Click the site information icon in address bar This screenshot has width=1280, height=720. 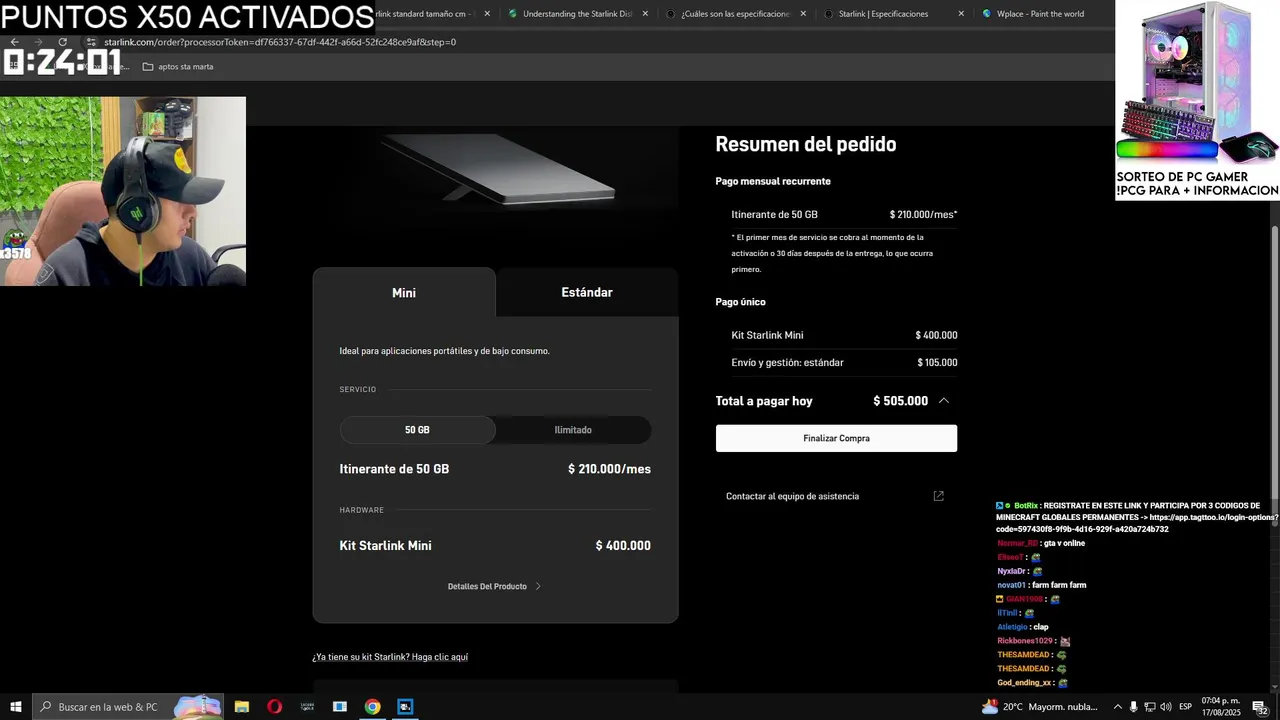(x=91, y=42)
